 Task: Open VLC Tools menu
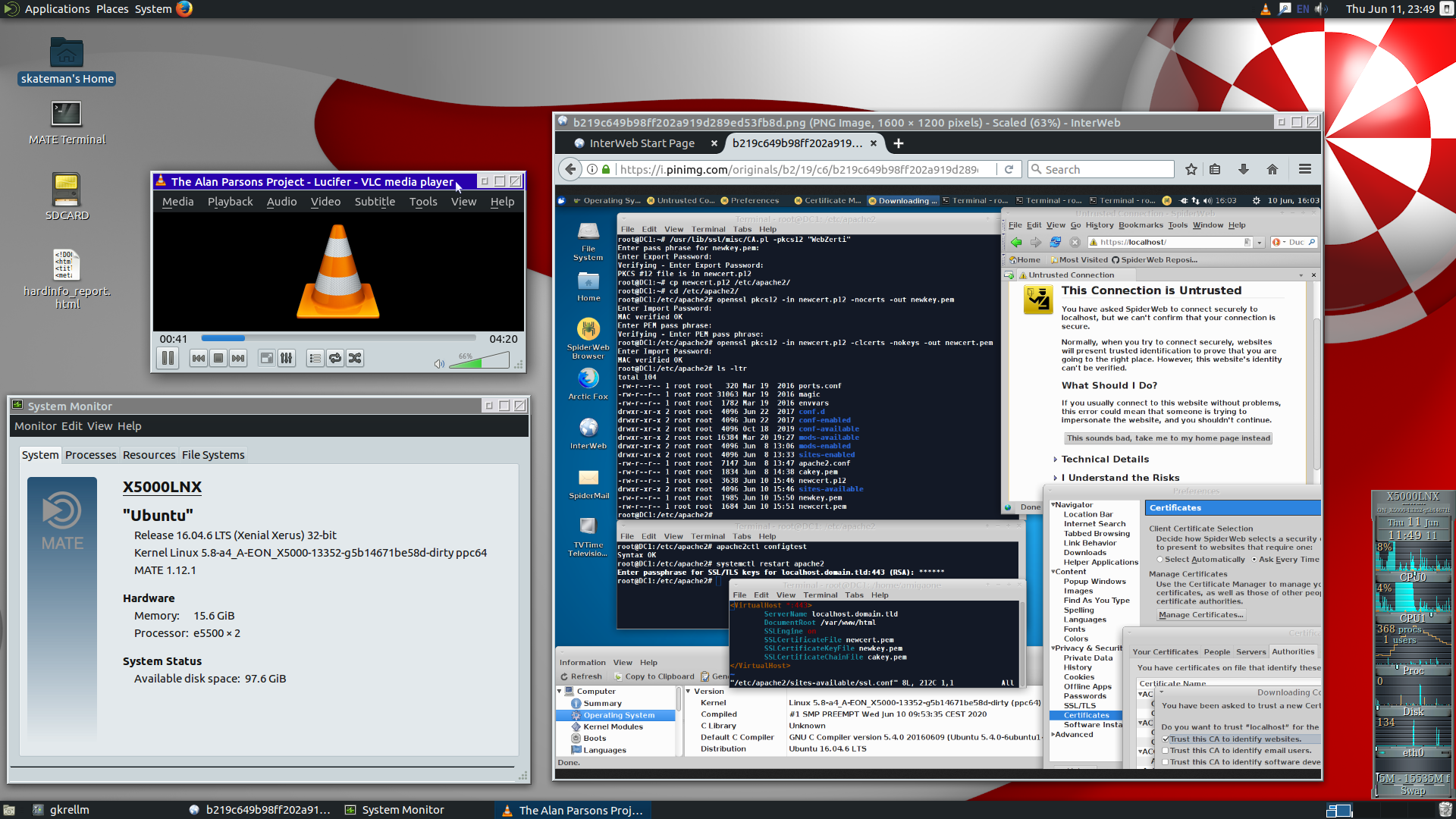423,202
